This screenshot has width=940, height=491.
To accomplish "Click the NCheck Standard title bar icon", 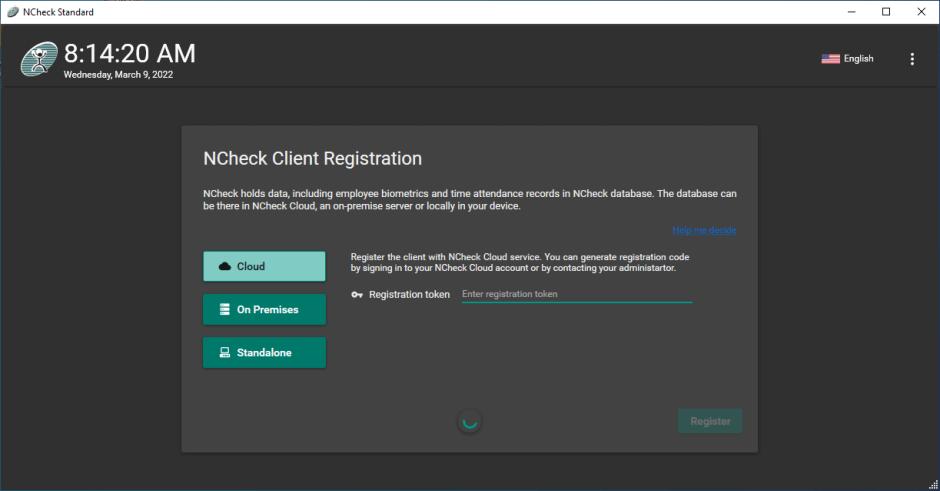I will [x=13, y=12].
